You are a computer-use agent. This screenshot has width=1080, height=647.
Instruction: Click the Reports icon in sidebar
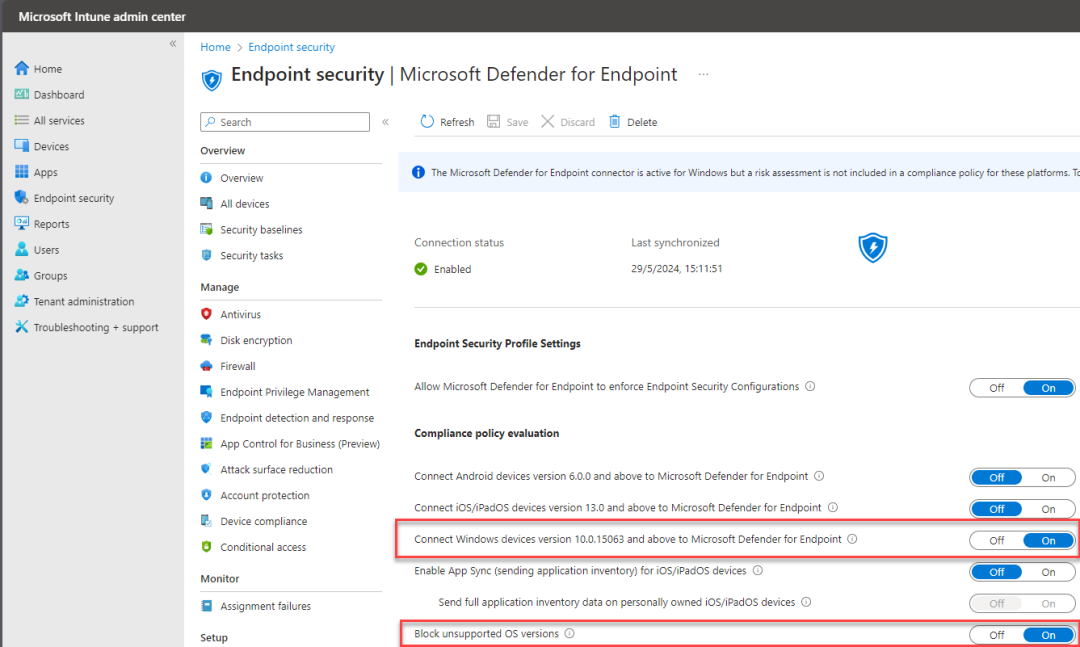tap(22, 223)
